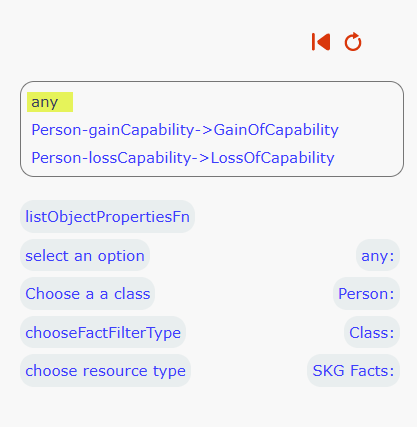Click the listObjectPropertiesFn chip

[x=107, y=217]
